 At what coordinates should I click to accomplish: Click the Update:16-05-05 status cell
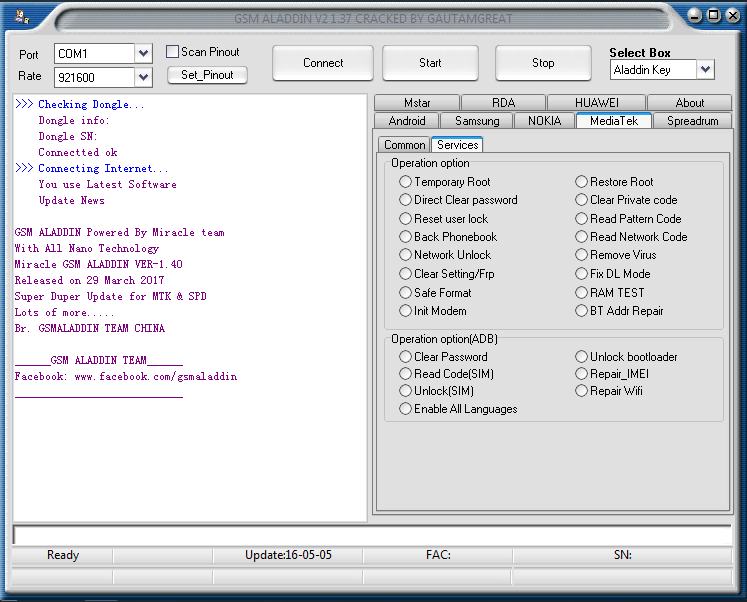288,555
